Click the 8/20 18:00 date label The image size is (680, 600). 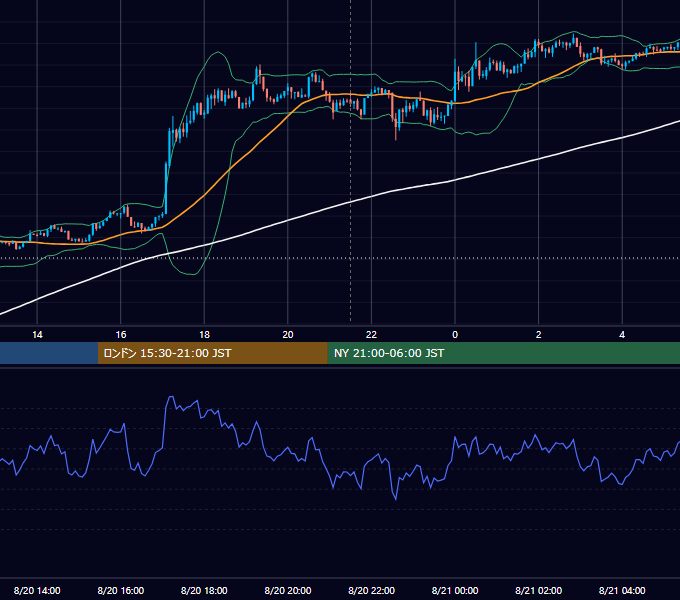[x=204, y=590]
